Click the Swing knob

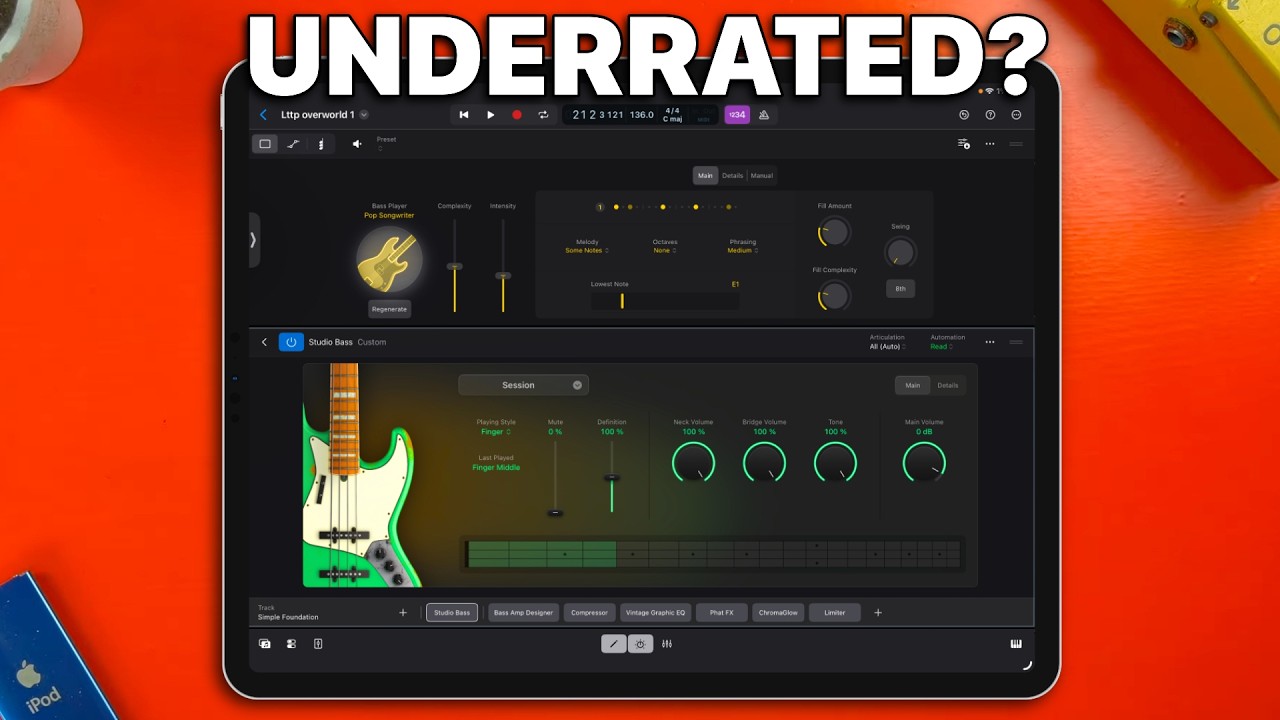pyautogui.click(x=900, y=252)
